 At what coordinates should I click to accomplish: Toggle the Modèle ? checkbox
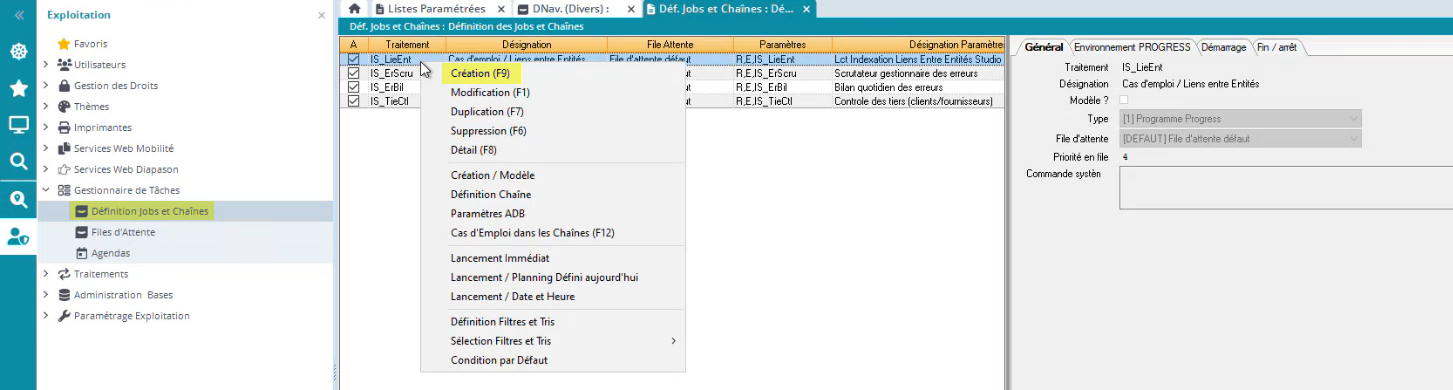pyautogui.click(x=1124, y=101)
